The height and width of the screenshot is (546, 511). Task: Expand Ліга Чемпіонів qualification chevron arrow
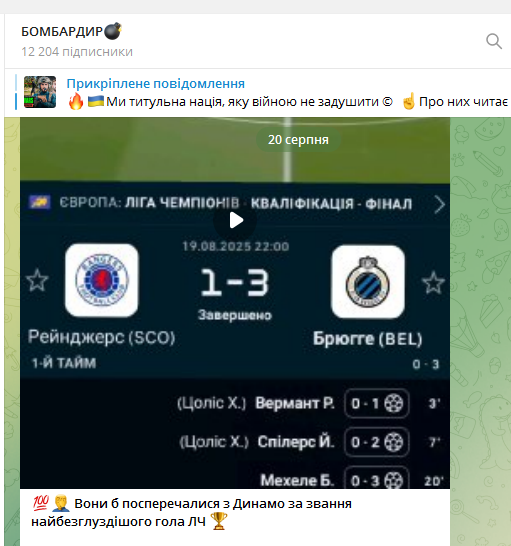[440, 204]
